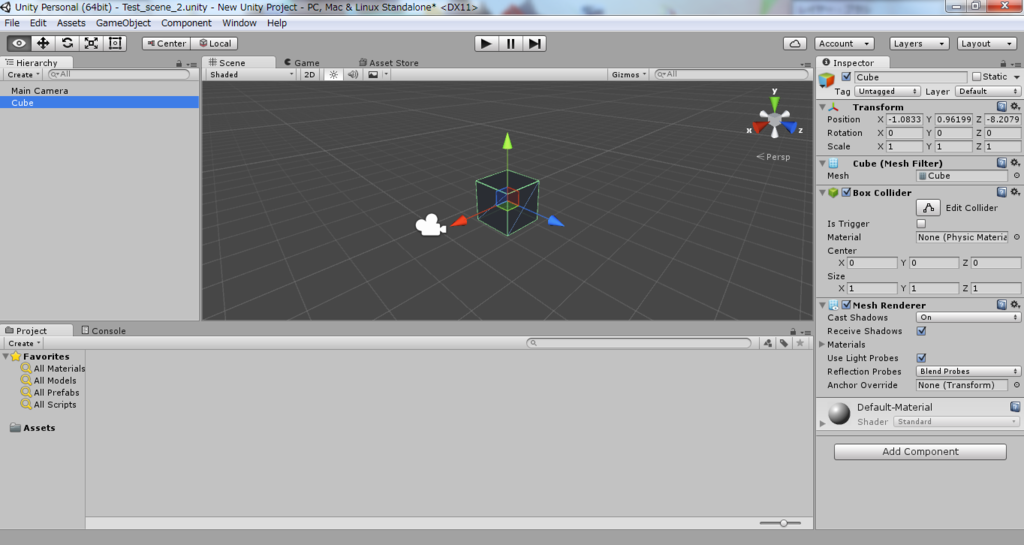The height and width of the screenshot is (545, 1024).
Task: Start Play mode
Action: click(x=485, y=43)
